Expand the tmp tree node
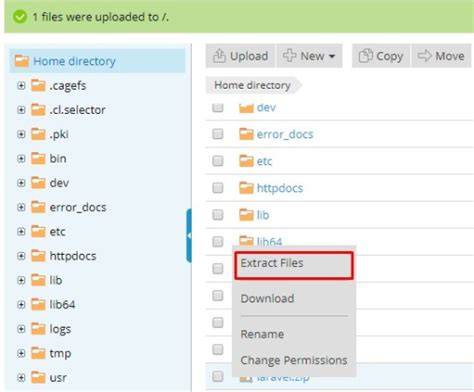The height and width of the screenshot is (392, 474). [x=21, y=353]
